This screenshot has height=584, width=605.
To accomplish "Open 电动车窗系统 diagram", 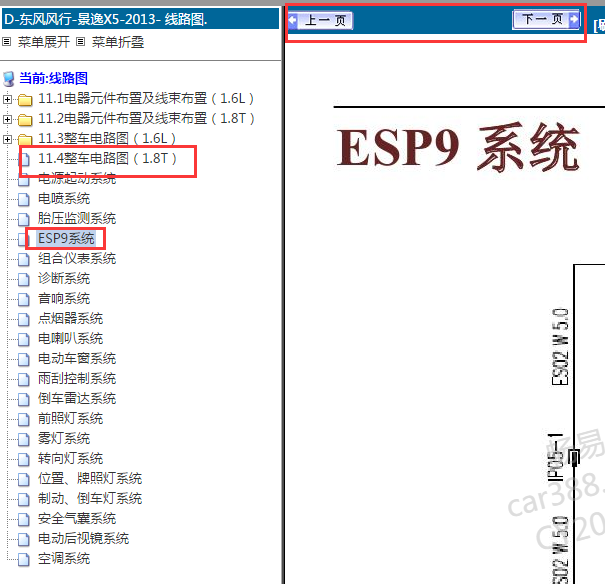I will [77, 359].
